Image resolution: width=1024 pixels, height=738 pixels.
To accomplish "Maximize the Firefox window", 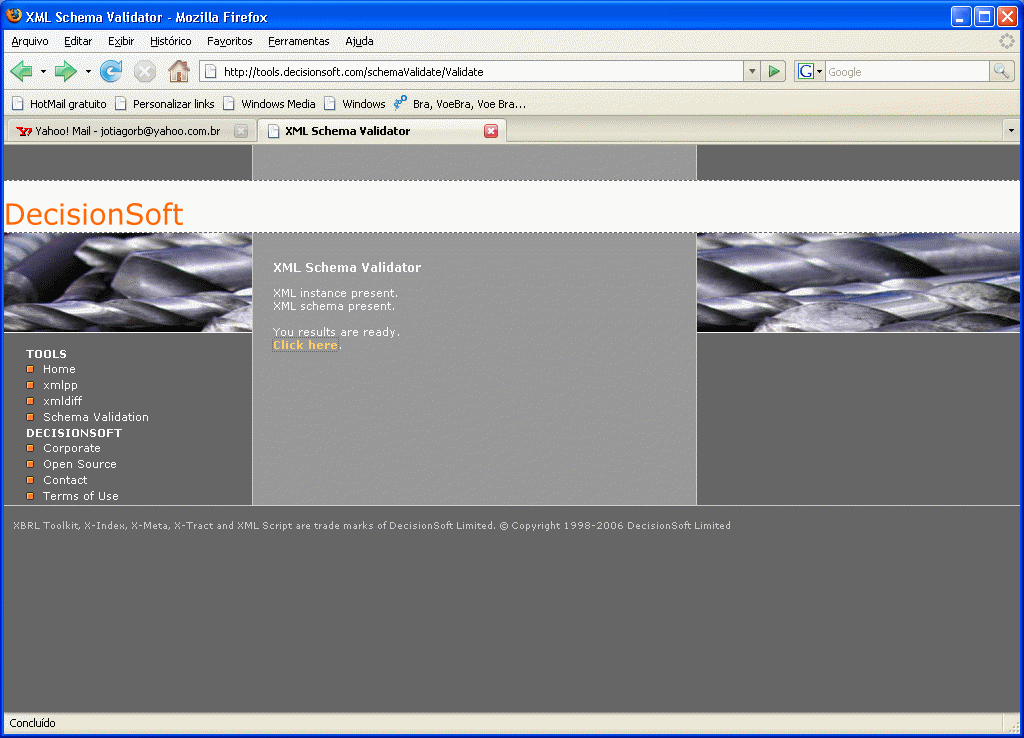I will pos(984,16).
